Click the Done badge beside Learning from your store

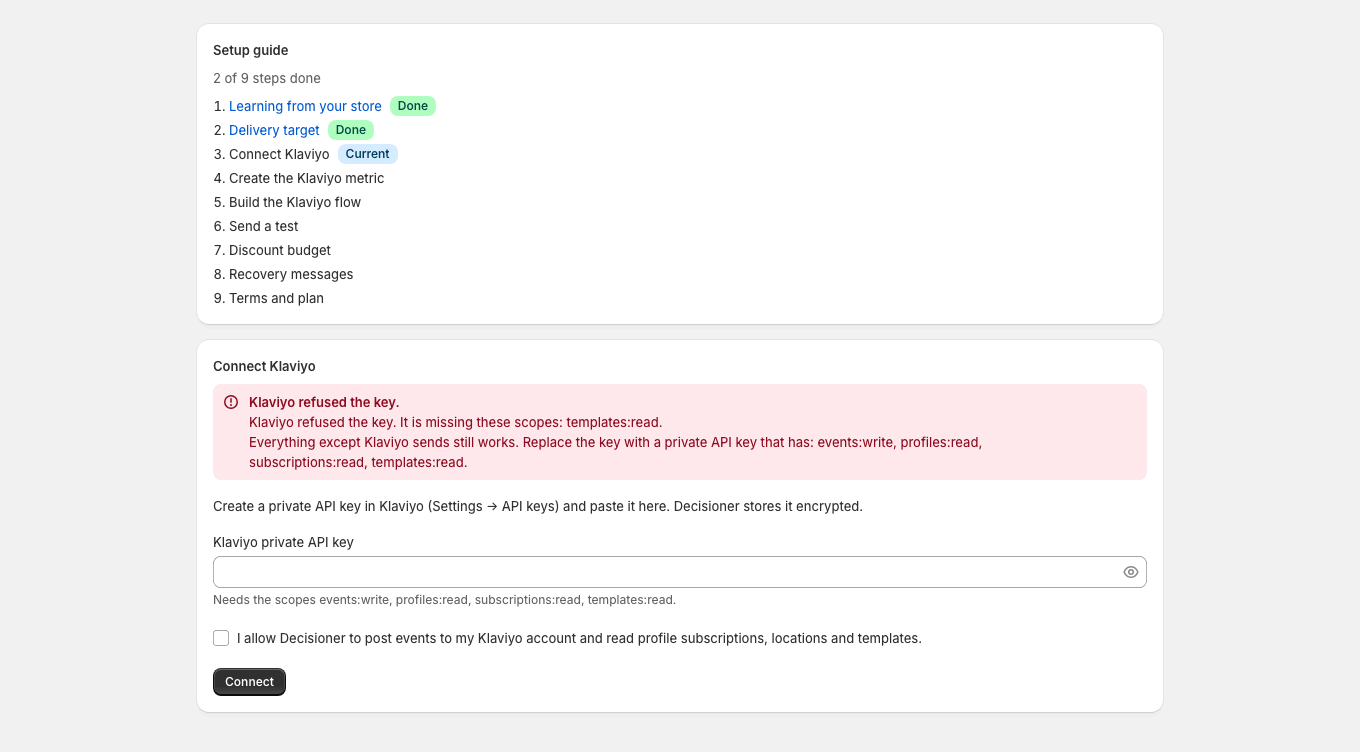click(413, 106)
